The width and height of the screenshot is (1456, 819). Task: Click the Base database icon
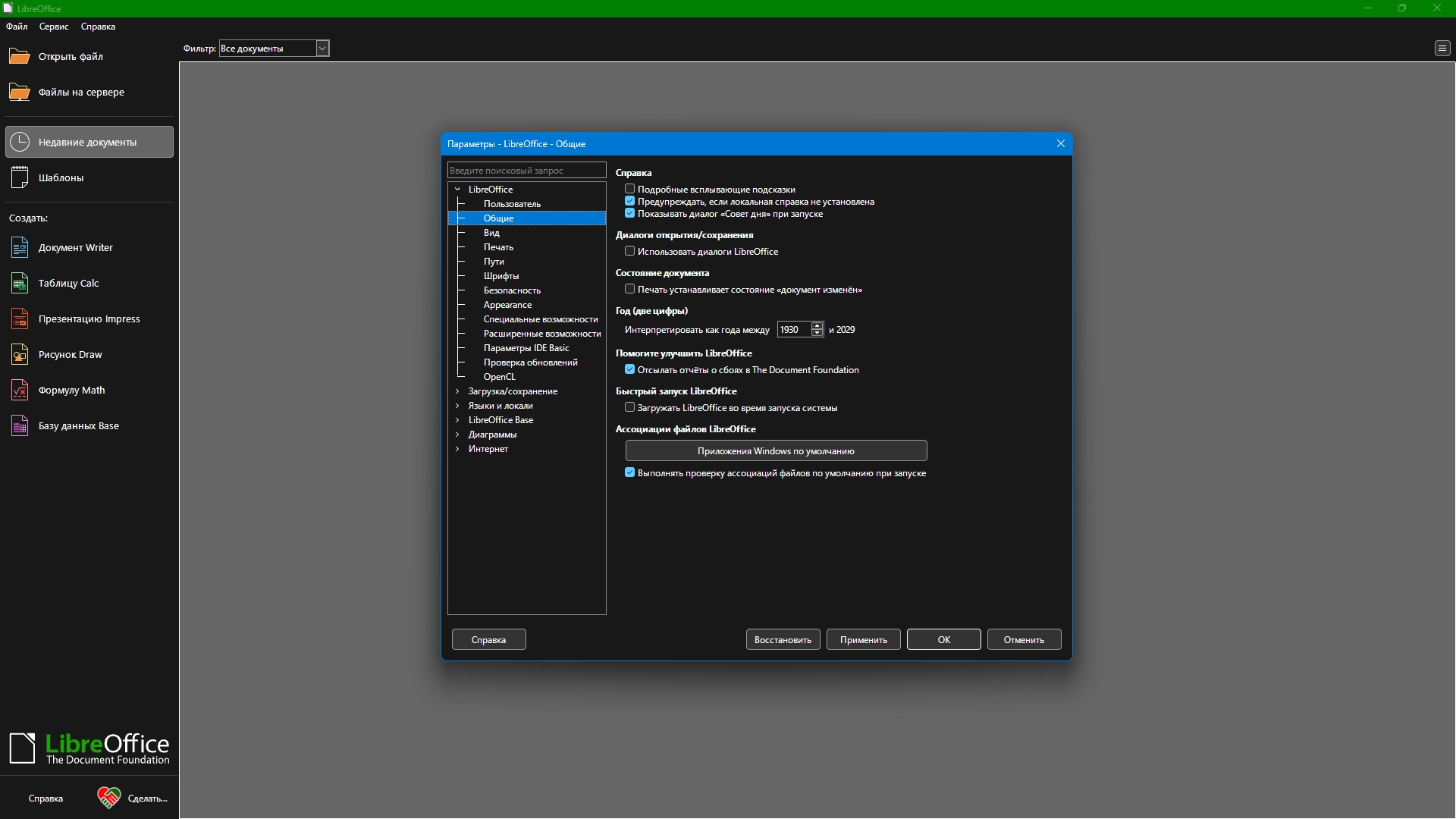click(20, 426)
